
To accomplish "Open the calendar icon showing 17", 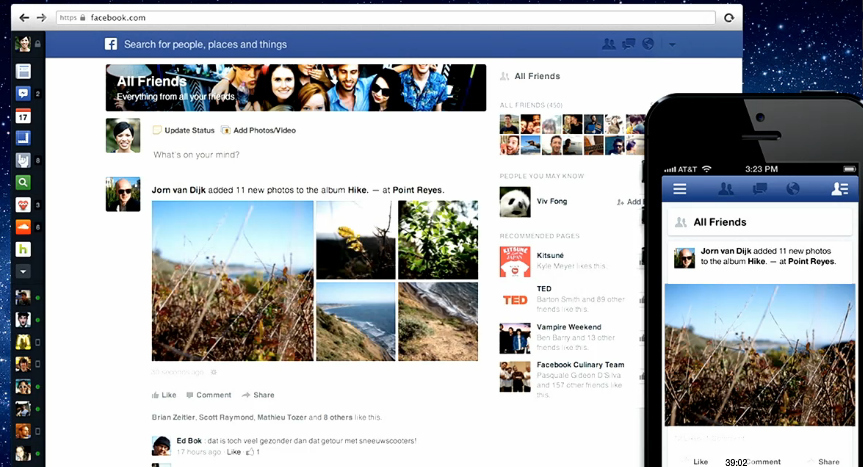I will tap(23, 116).
